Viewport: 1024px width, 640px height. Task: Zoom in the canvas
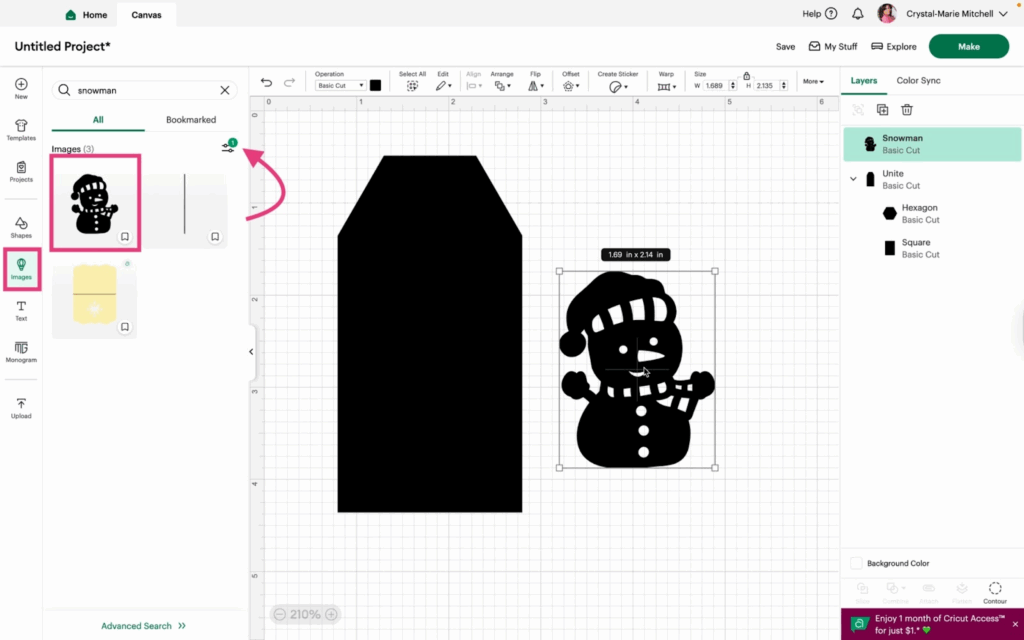[x=331, y=614]
